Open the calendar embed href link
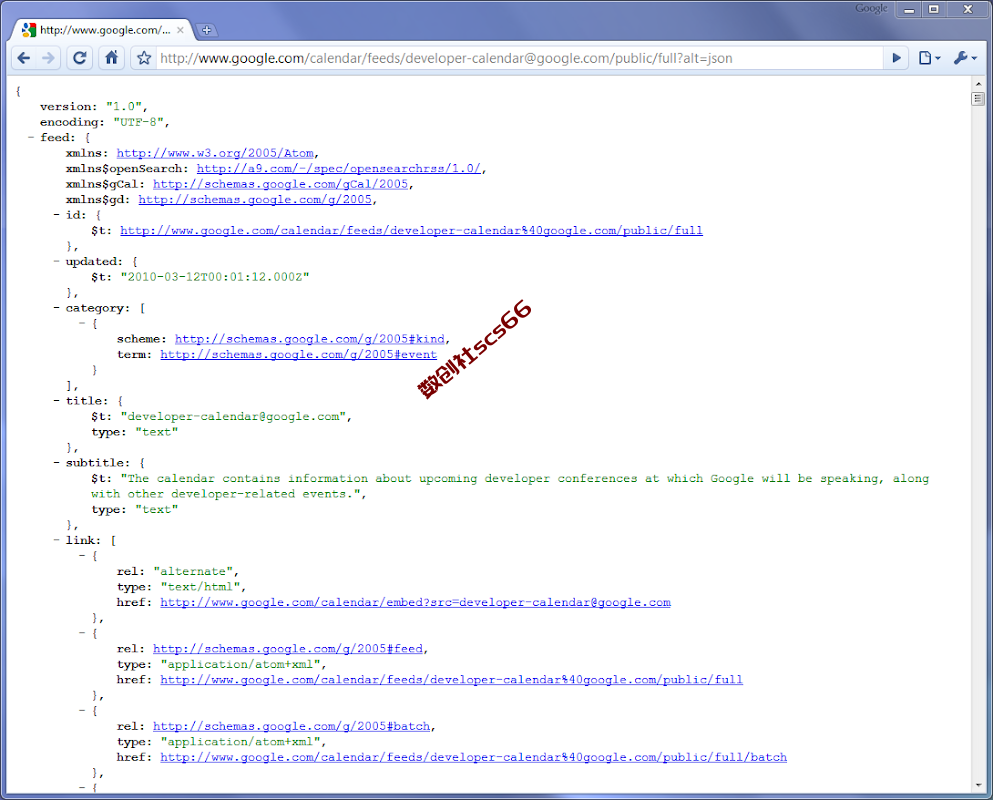 [415, 602]
